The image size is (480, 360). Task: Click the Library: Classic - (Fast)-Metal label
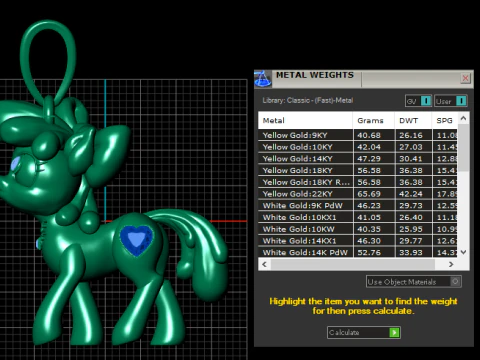(308, 100)
